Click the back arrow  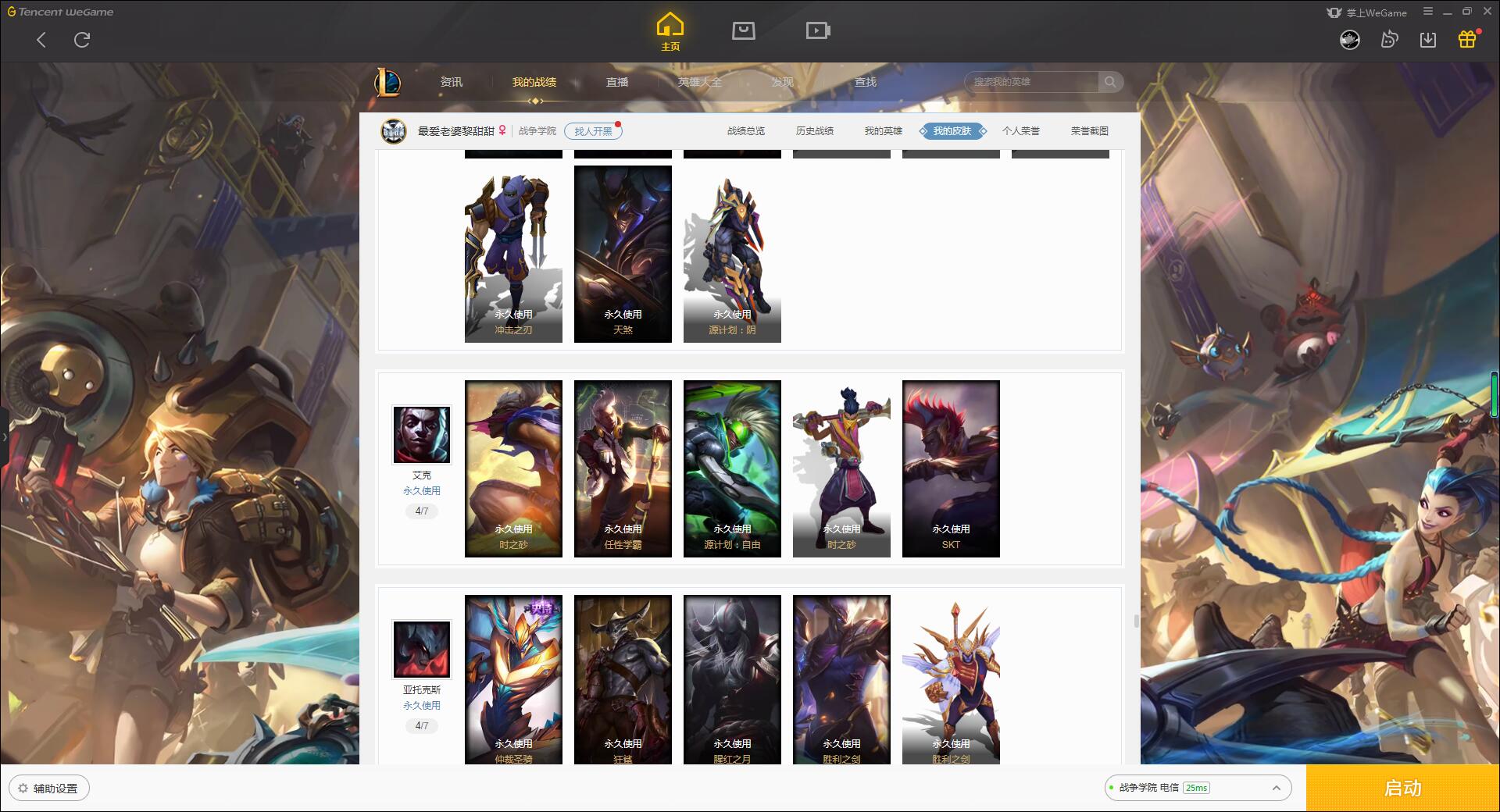point(41,40)
